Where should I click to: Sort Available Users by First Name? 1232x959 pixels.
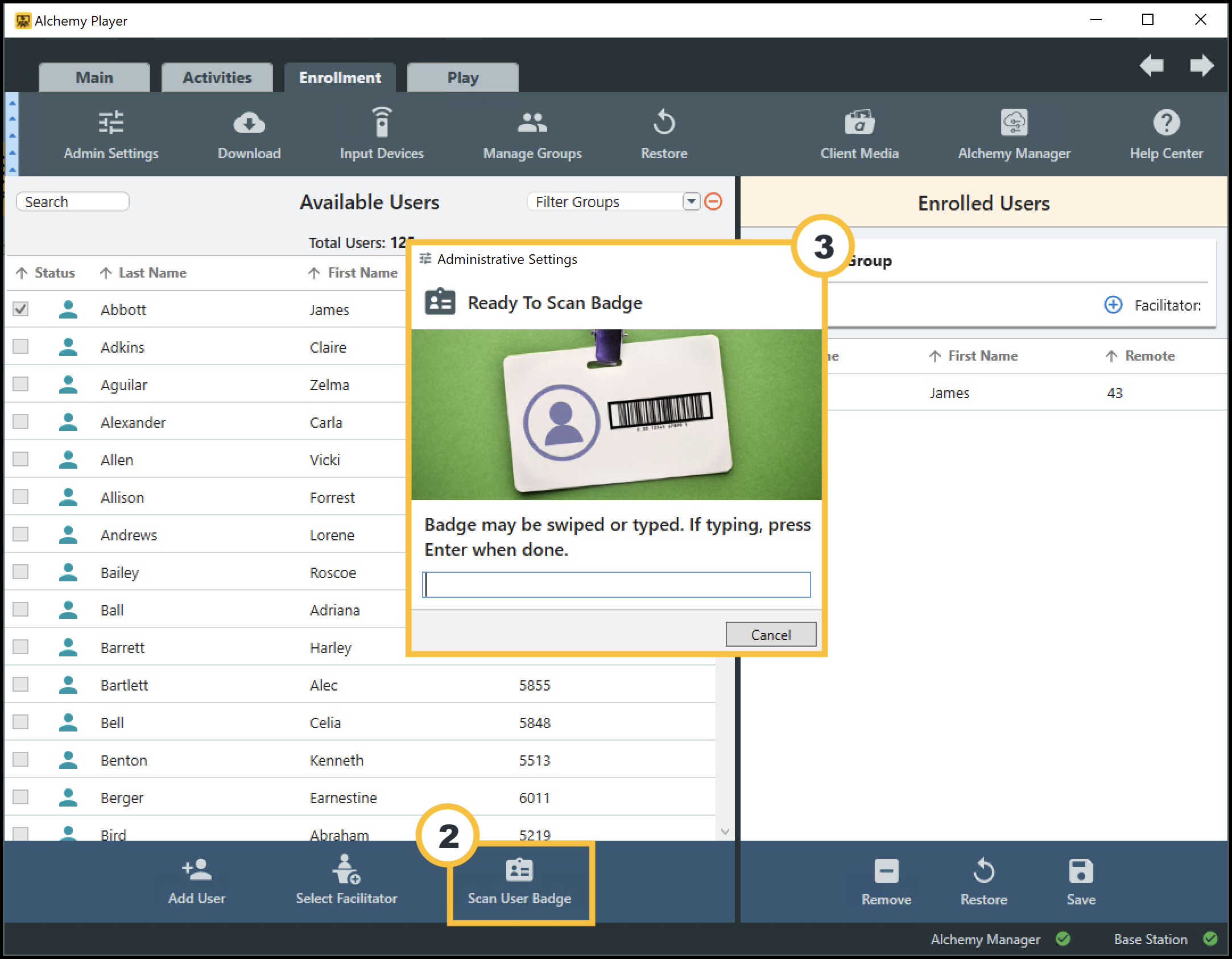click(353, 273)
